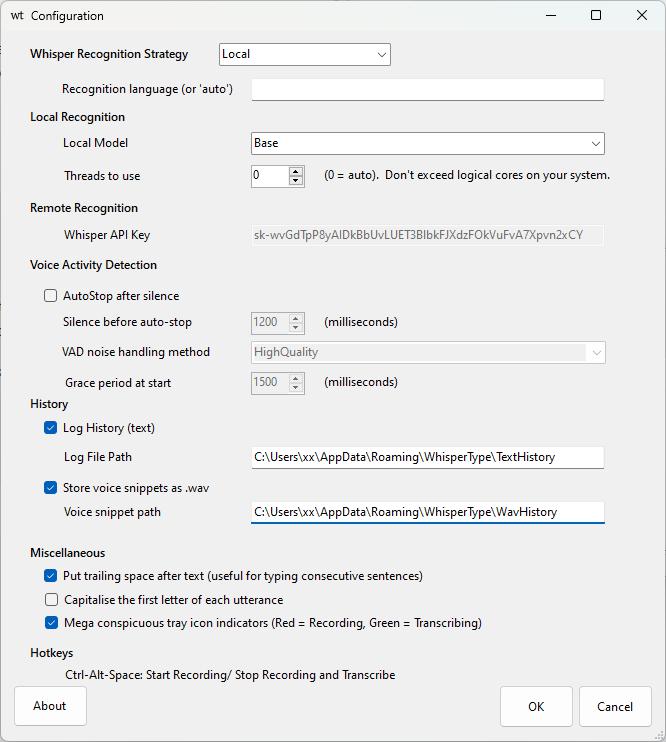Screen dimensions: 666x742
Task: Click the Silence before auto-stop 1200 field
Action: (270, 322)
